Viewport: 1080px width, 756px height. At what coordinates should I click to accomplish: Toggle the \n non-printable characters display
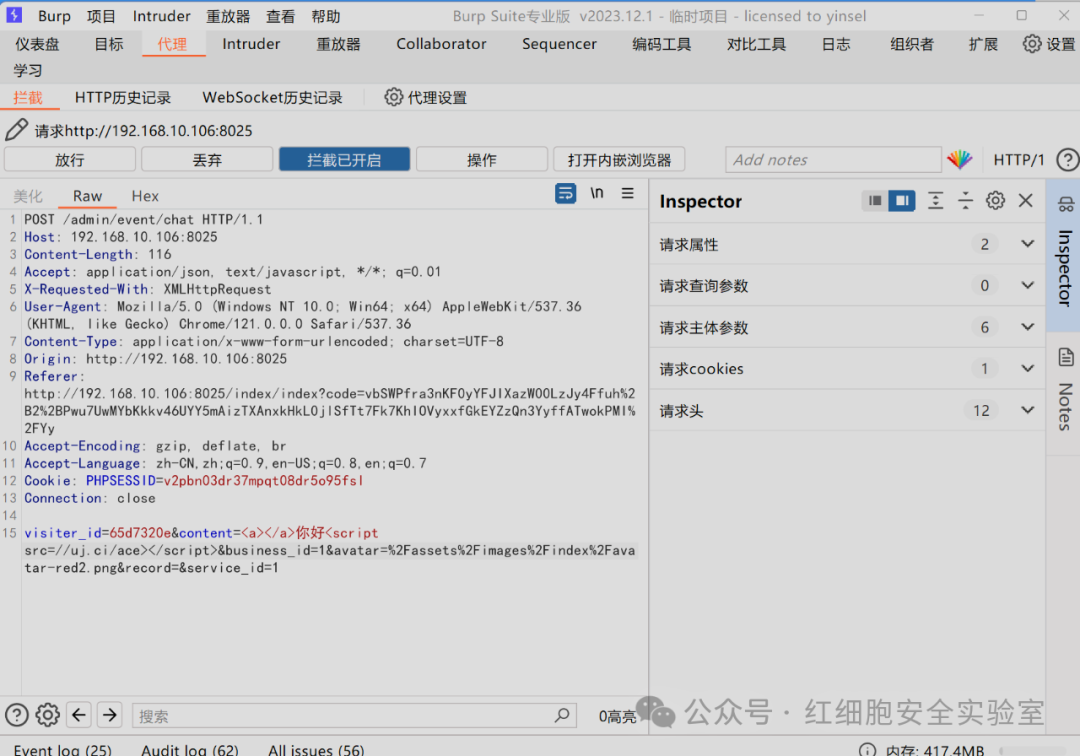[x=596, y=193]
